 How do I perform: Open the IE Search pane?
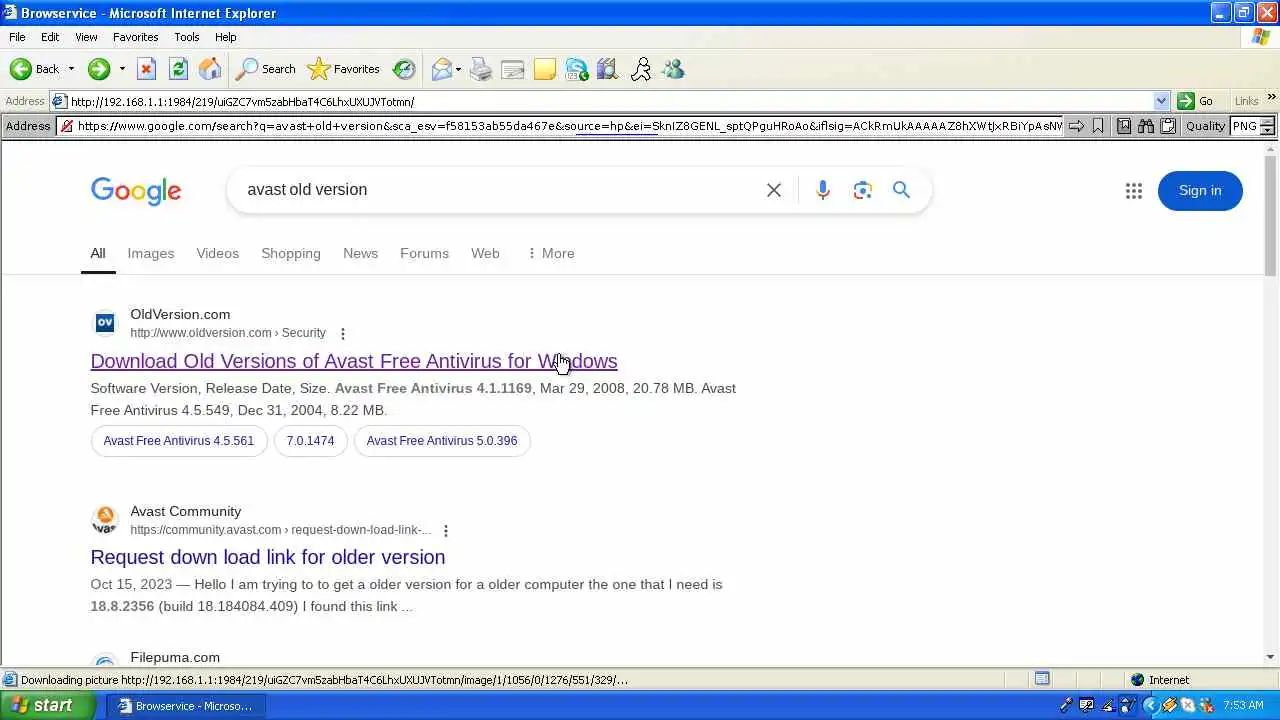coord(266,69)
